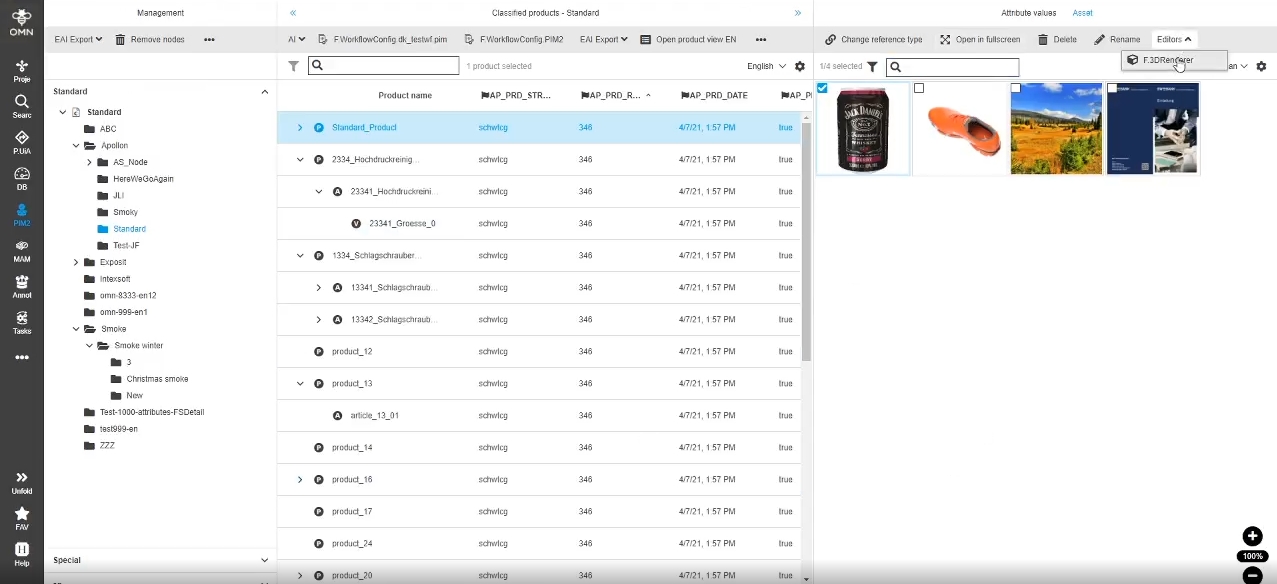The width and height of the screenshot is (1277, 584).
Task: Click Open in fullscreen button
Action: pyautogui.click(x=980, y=40)
